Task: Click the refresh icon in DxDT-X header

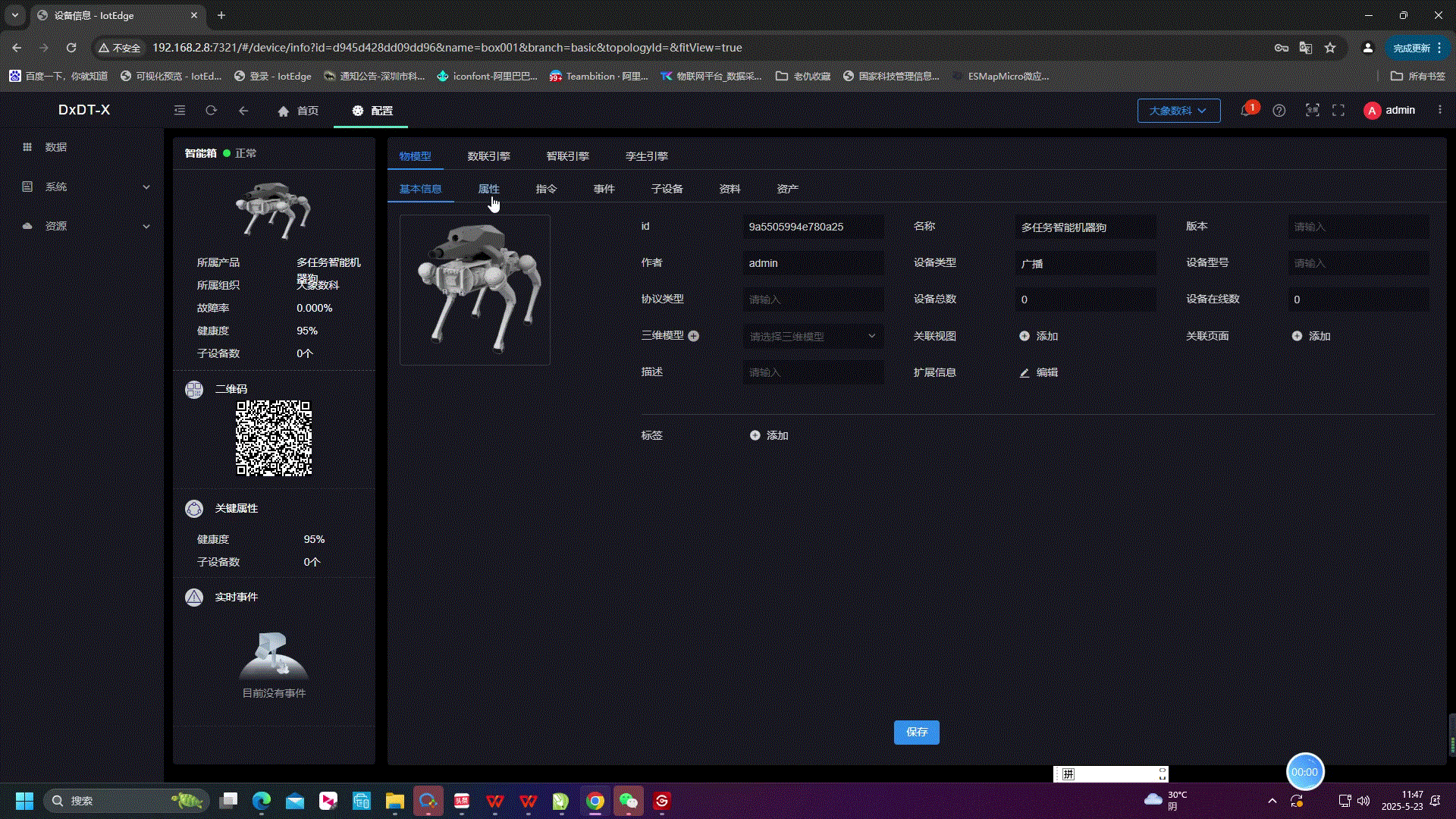Action: (x=212, y=111)
